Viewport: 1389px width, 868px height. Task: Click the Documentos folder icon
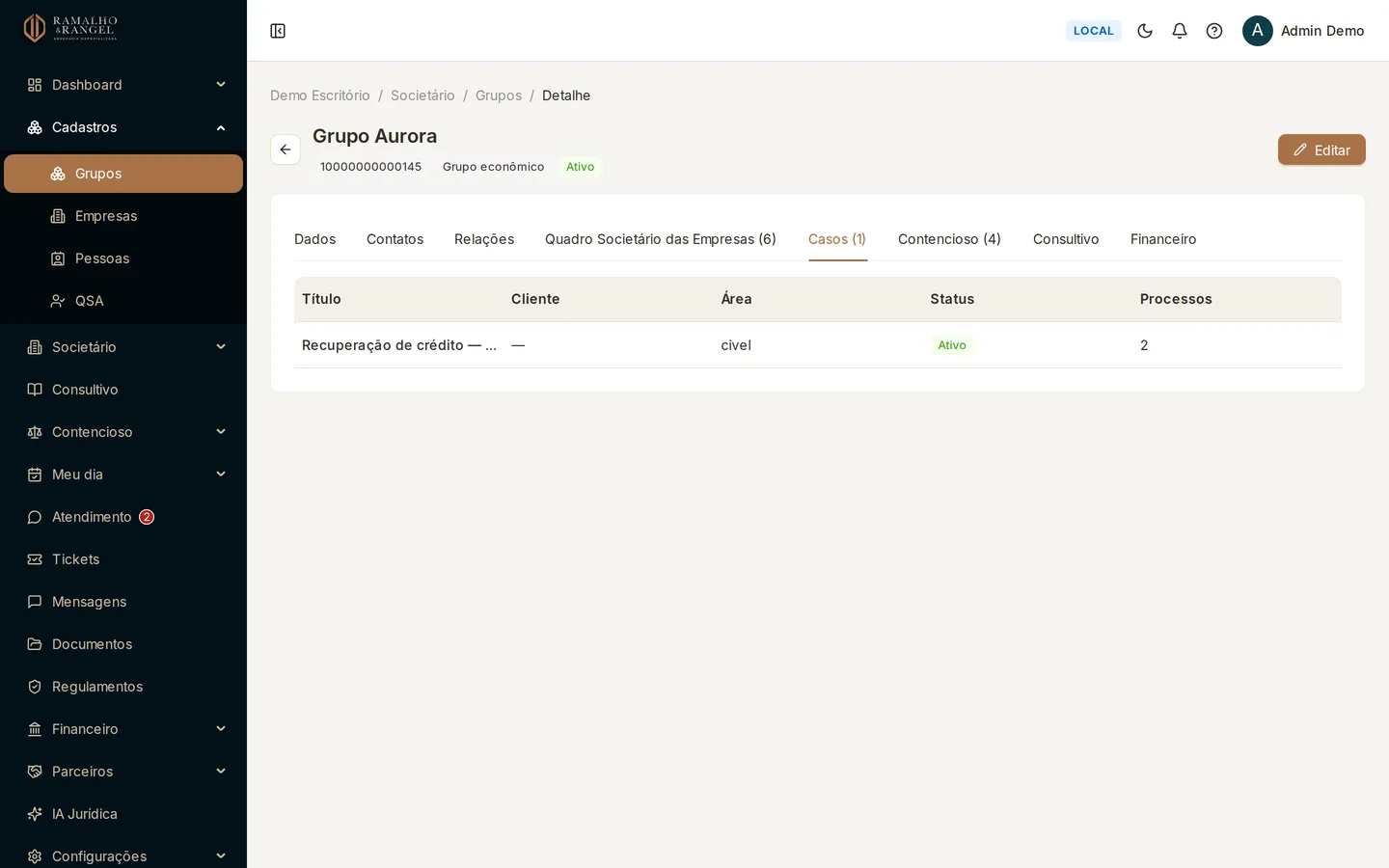pyautogui.click(x=35, y=644)
